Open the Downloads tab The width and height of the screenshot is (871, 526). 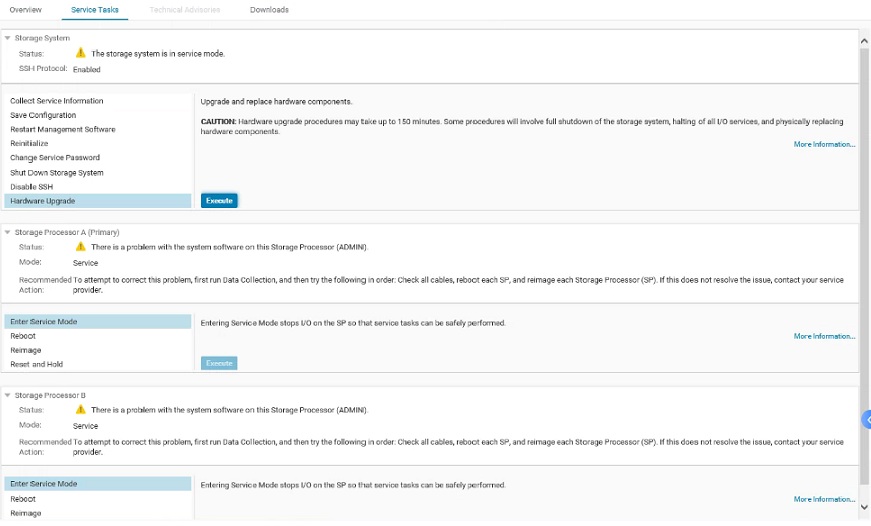point(269,10)
